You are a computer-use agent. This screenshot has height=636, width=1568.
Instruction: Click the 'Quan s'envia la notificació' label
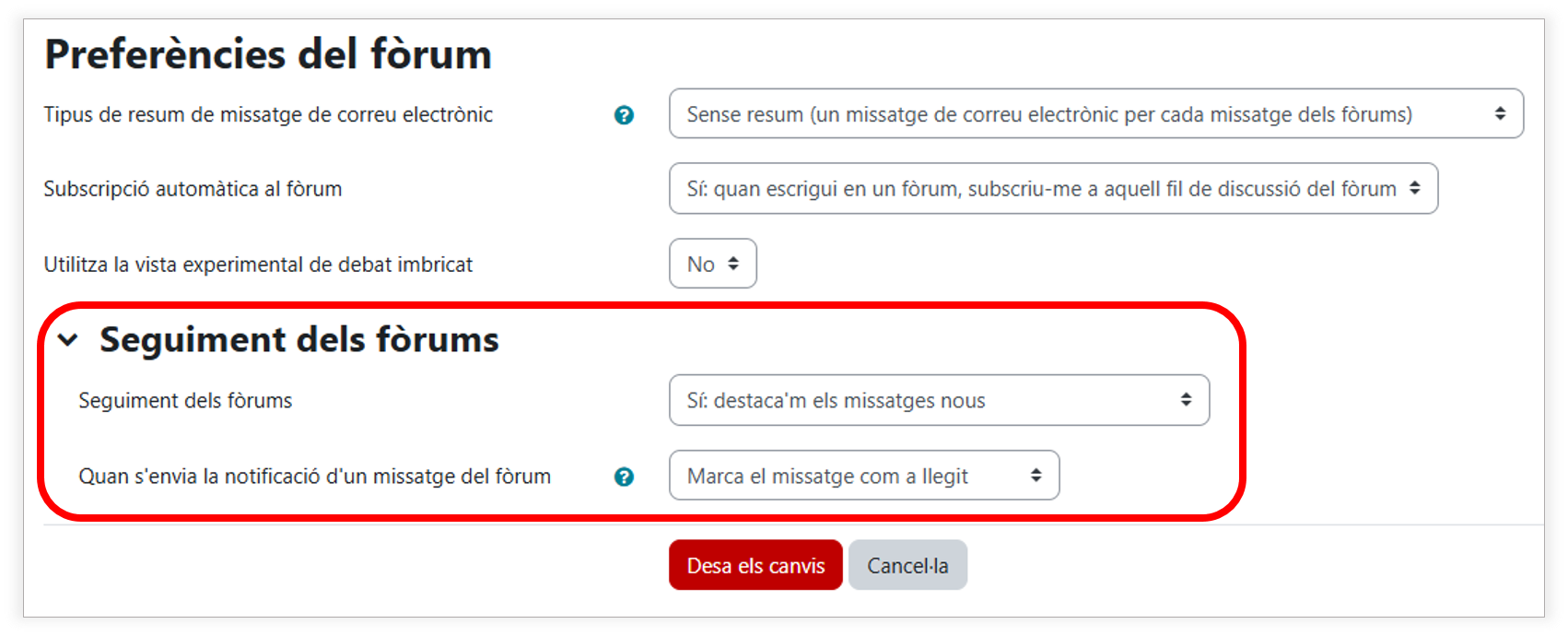314,477
